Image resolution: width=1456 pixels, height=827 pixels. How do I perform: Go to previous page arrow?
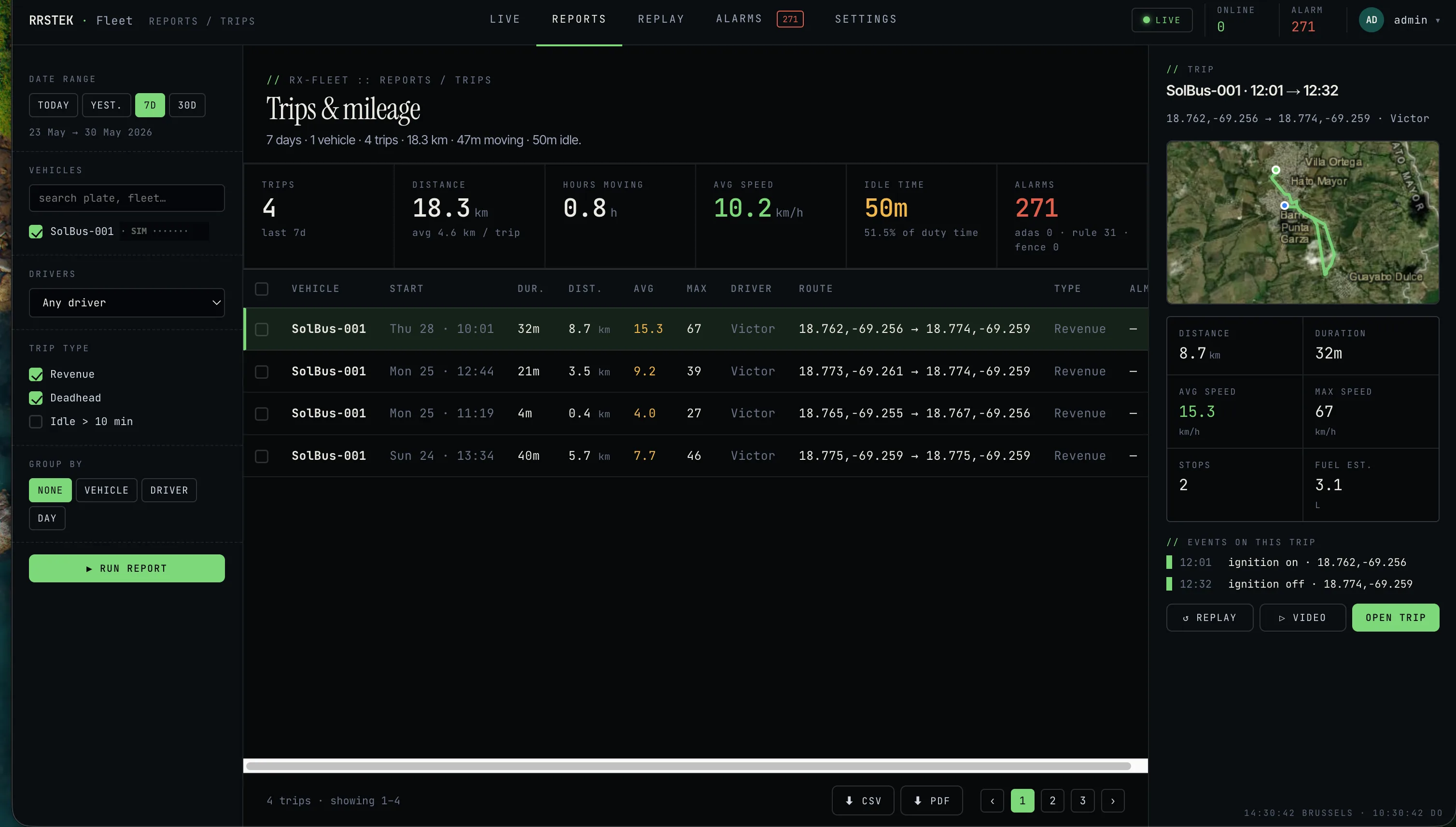coord(992,800)
